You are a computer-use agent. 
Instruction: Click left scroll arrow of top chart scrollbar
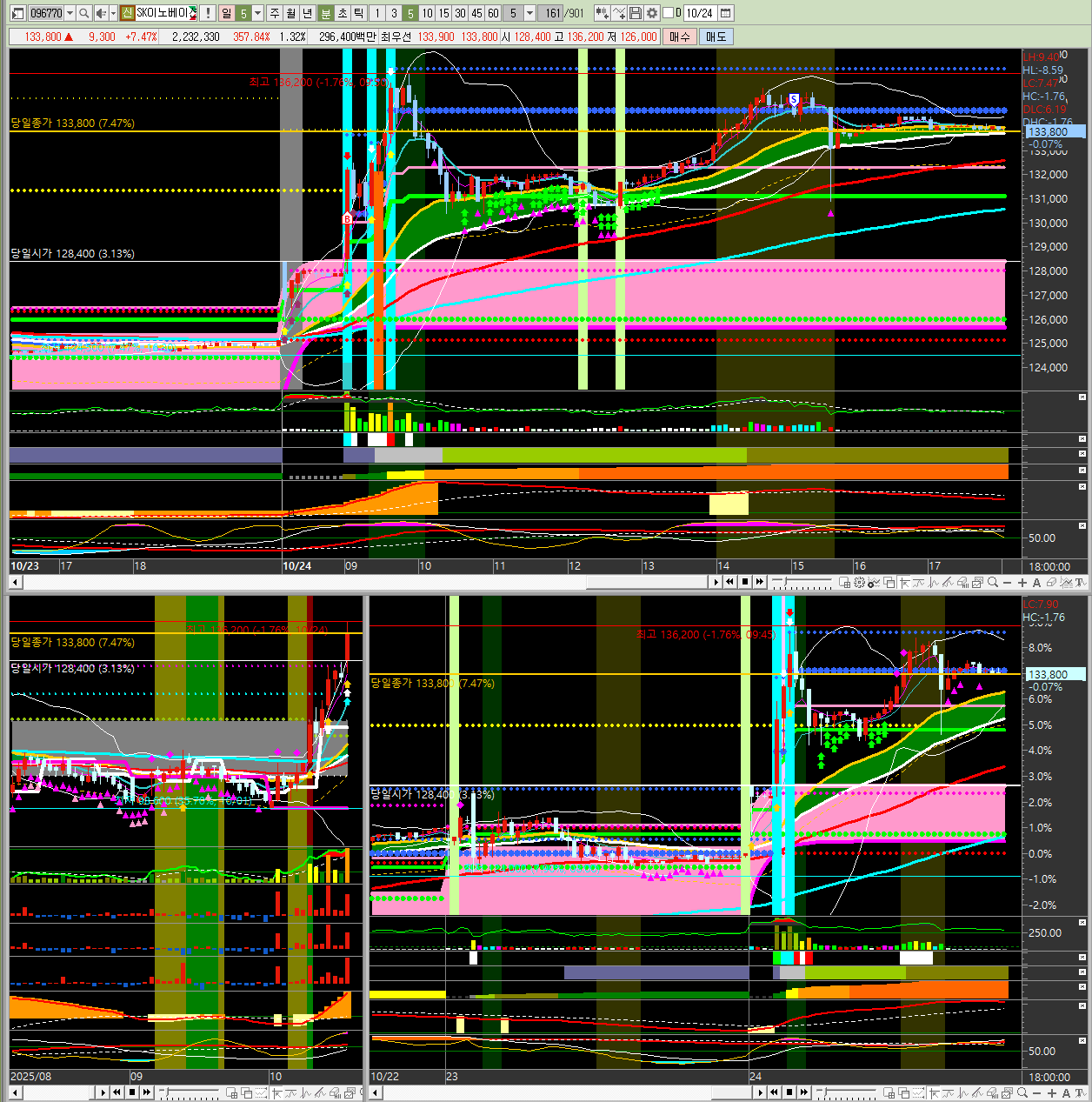click(x=15, y=582)
